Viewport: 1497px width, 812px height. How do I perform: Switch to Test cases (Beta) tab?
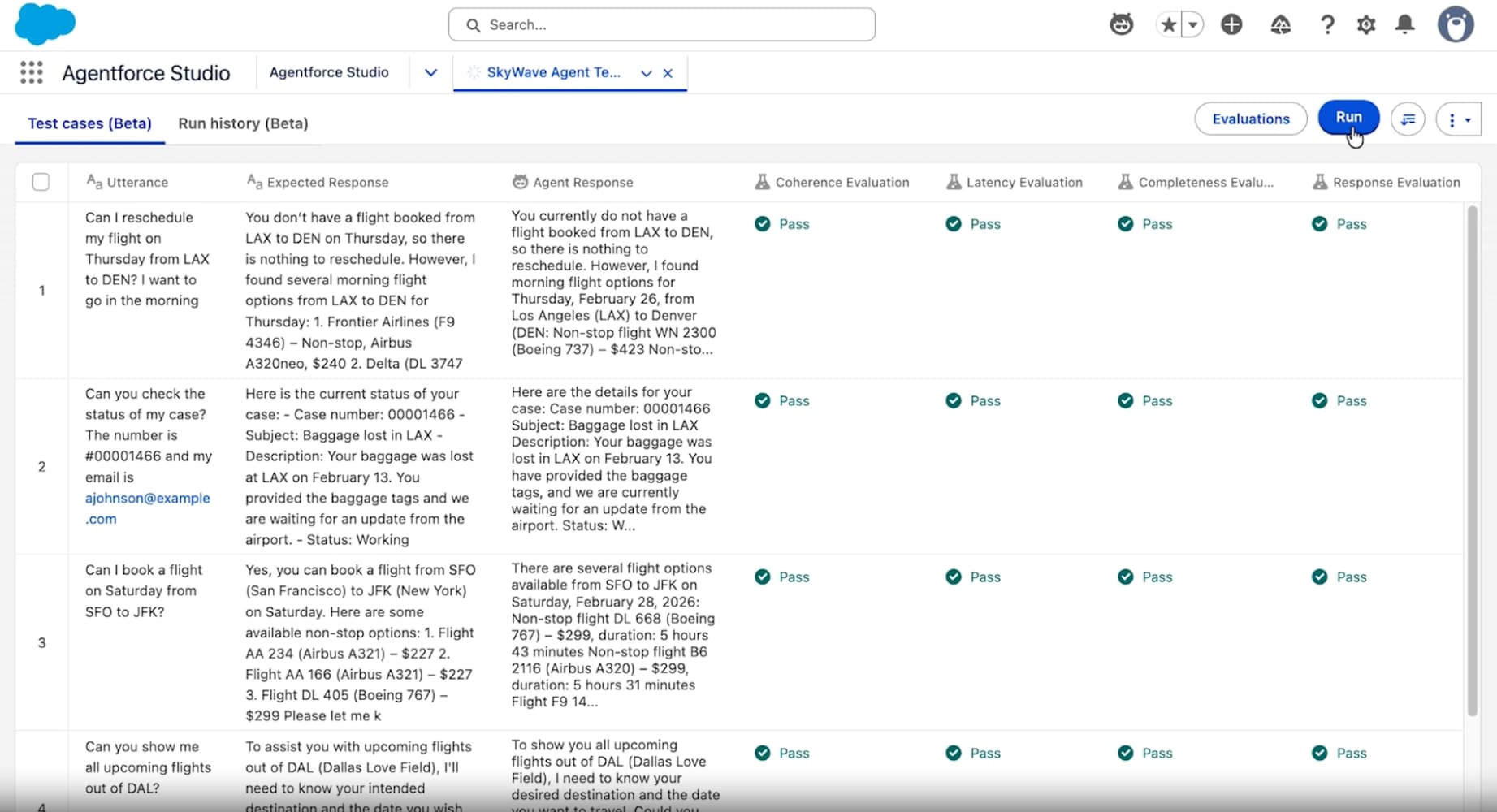click(89, 123)
